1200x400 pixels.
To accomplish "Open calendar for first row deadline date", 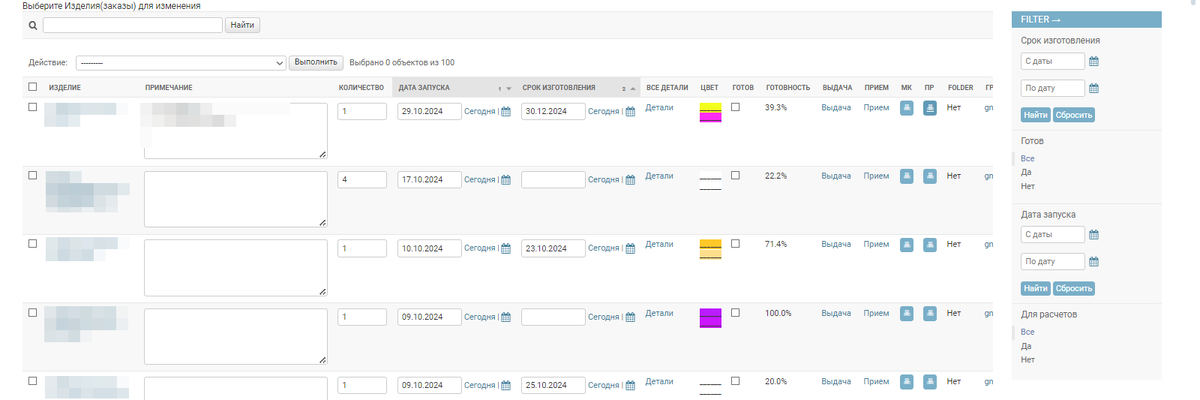I will click(630, 111).
